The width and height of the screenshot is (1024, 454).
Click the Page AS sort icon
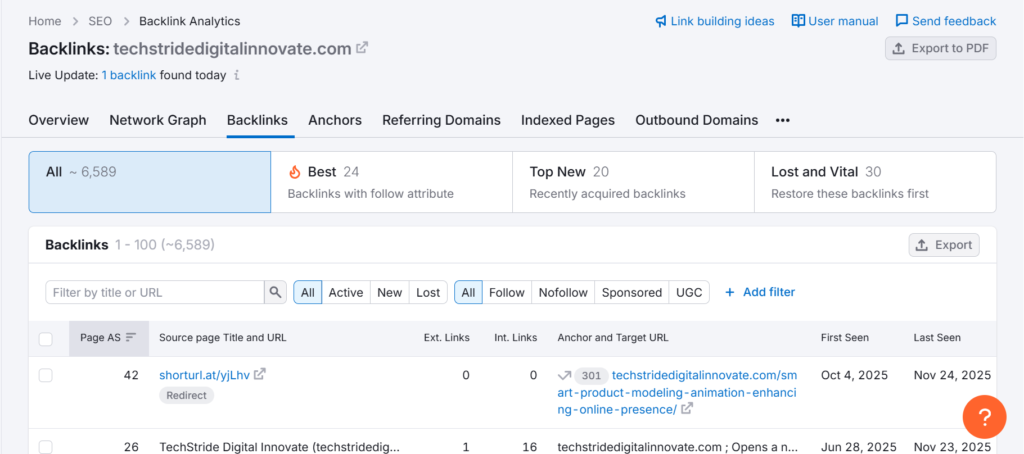click(x=131, y=338)
